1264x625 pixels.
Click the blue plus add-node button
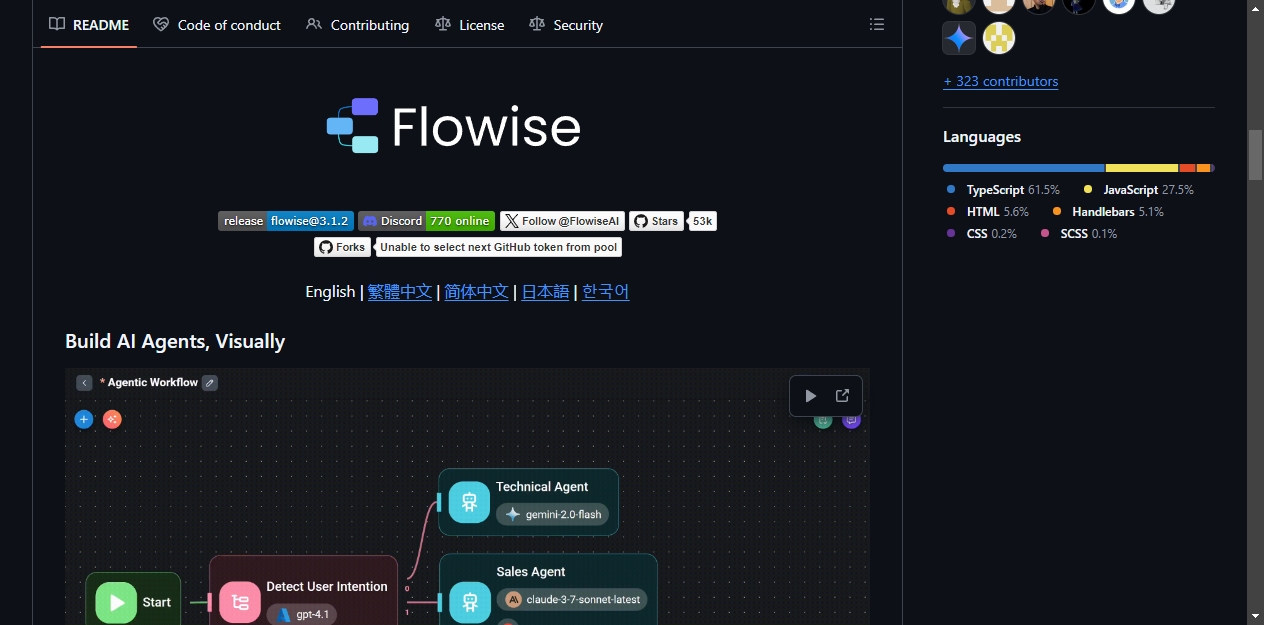pos(84,419)
